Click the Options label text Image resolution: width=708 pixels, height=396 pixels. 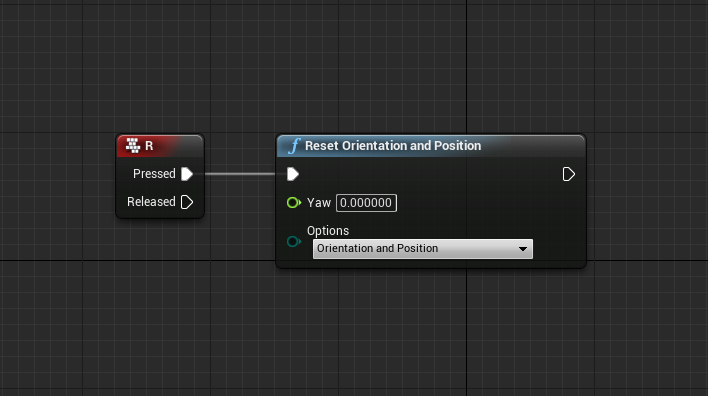tap(328, 231)
